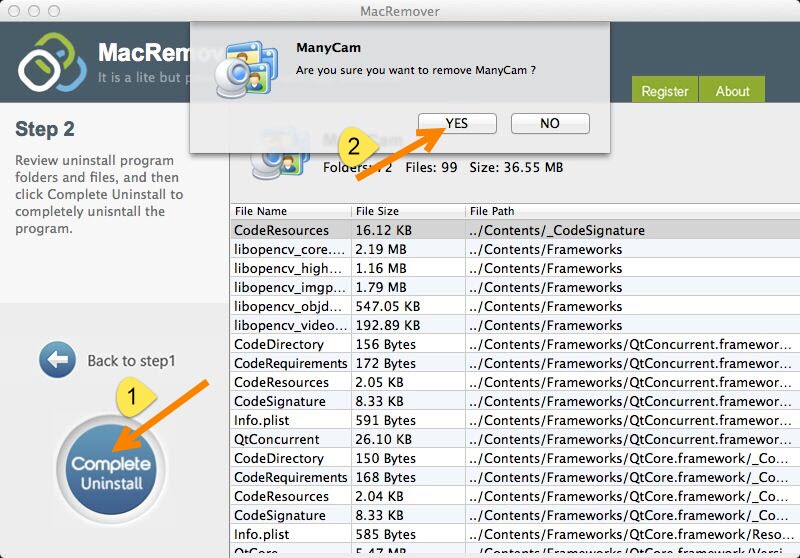Select the CodeDirectory 156 Bytes row
Viewport: 800px width, 558px height.
[x=515, y=344]
